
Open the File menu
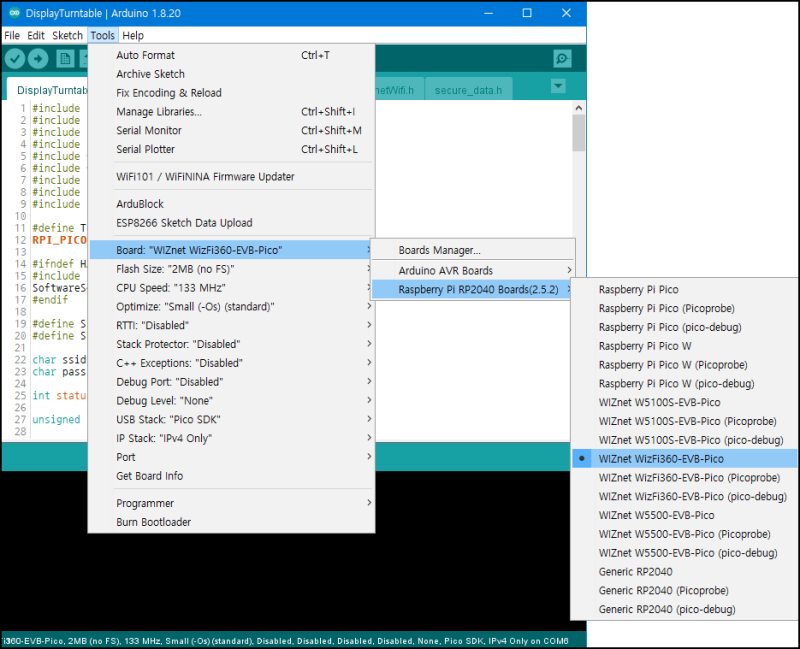point(12,36)
